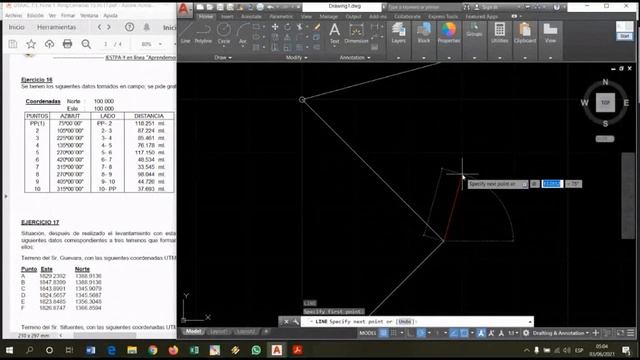Click the Rotate tool in Modify panel

point(288,27)
